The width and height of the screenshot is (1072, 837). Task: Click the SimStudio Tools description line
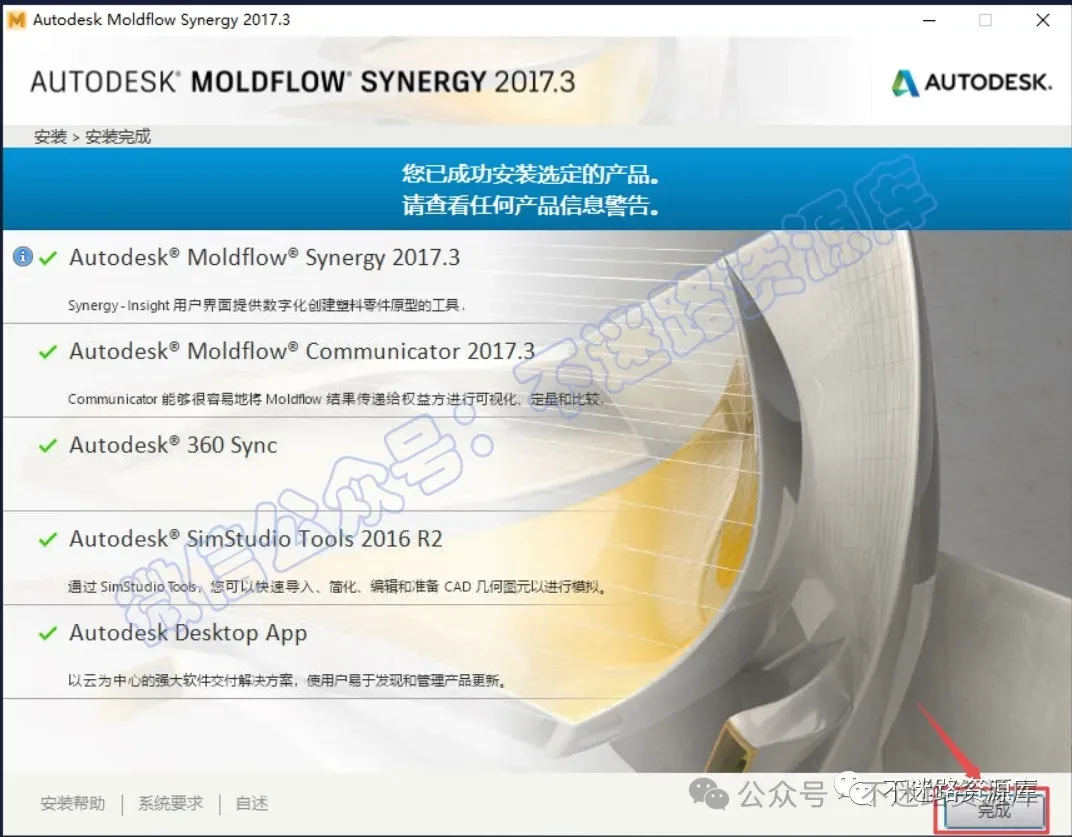point(337,587)
